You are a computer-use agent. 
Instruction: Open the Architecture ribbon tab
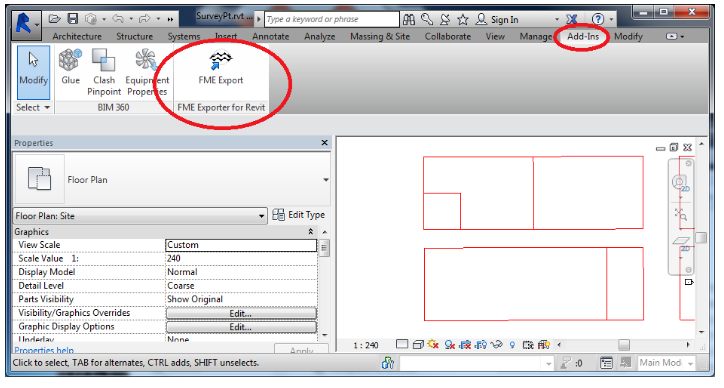(x=77, y=36)
